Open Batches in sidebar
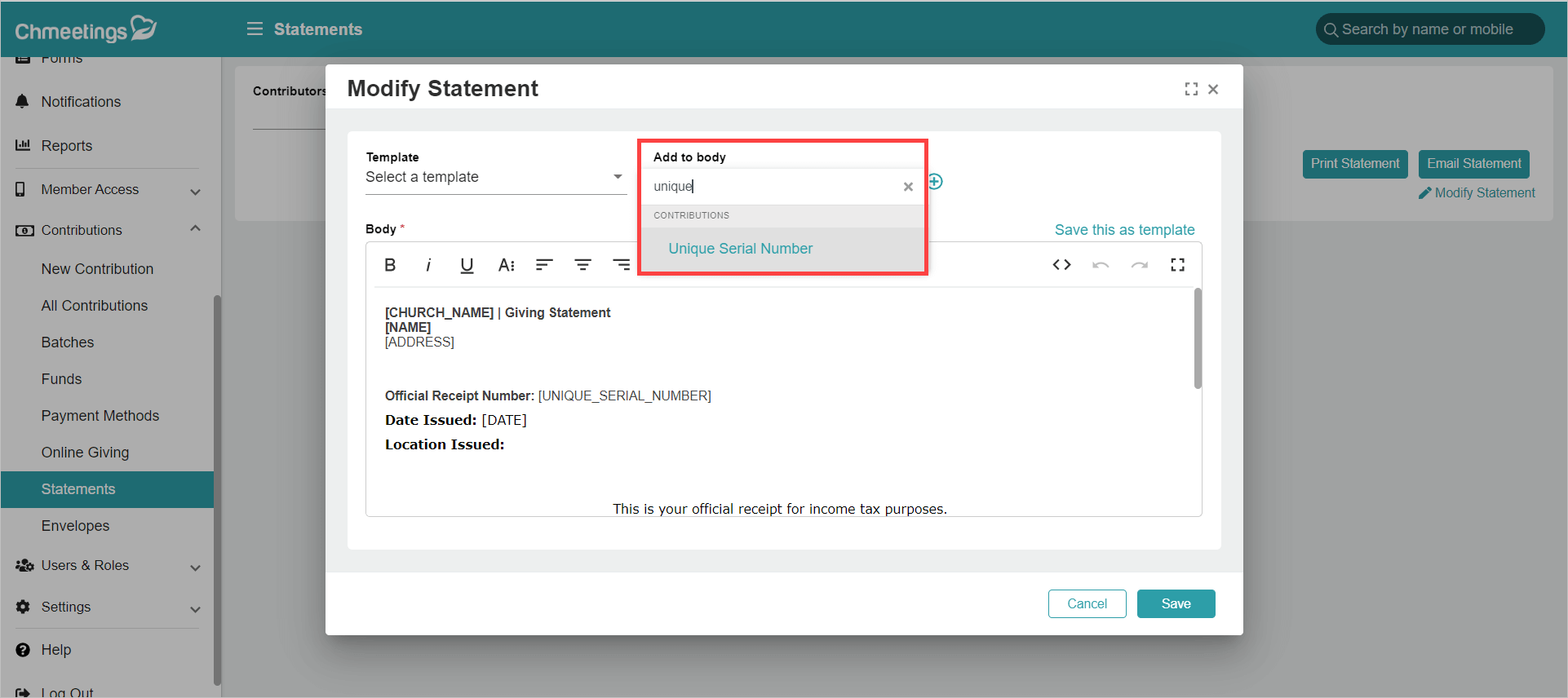This screenshot has width=1568, height=698. pyautogui.click(x=68, y=342)
